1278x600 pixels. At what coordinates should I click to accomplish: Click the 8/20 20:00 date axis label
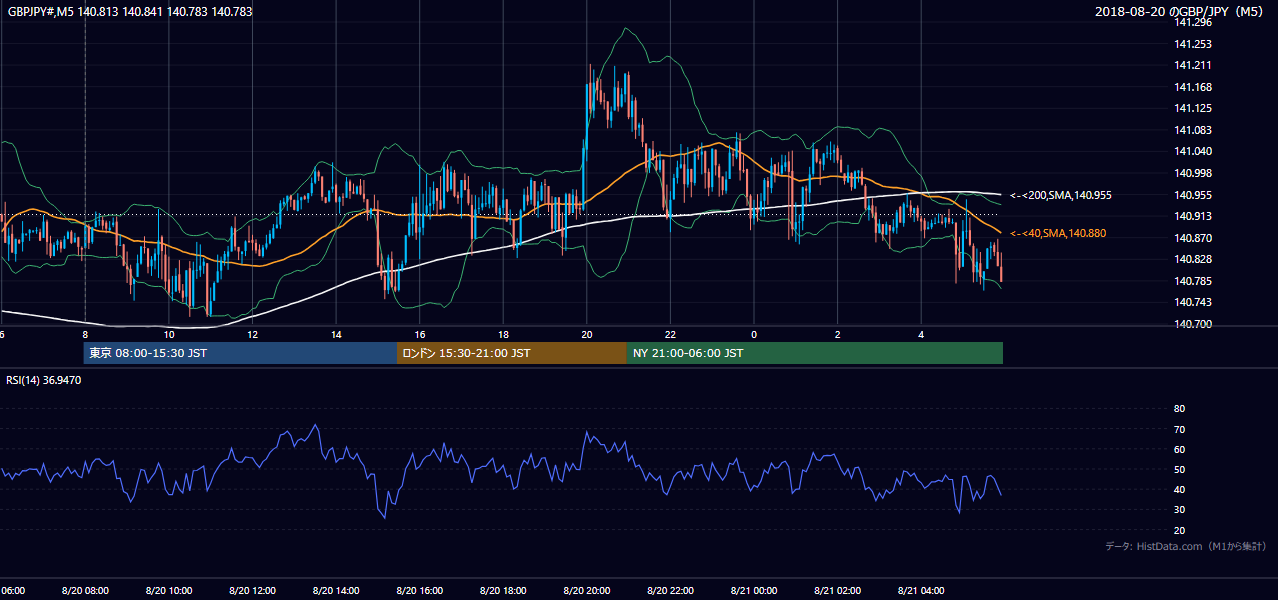click(586, 590)
